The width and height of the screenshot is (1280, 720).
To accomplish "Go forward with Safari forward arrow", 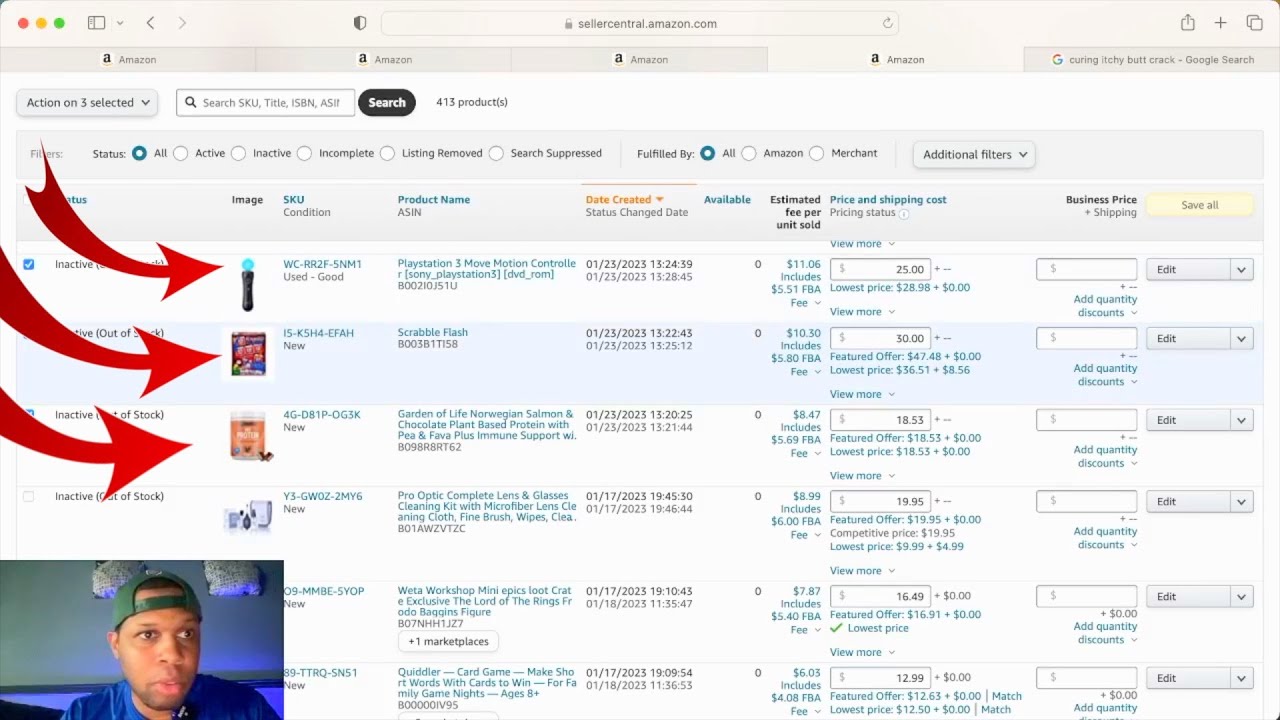I will tap(182, 23).
